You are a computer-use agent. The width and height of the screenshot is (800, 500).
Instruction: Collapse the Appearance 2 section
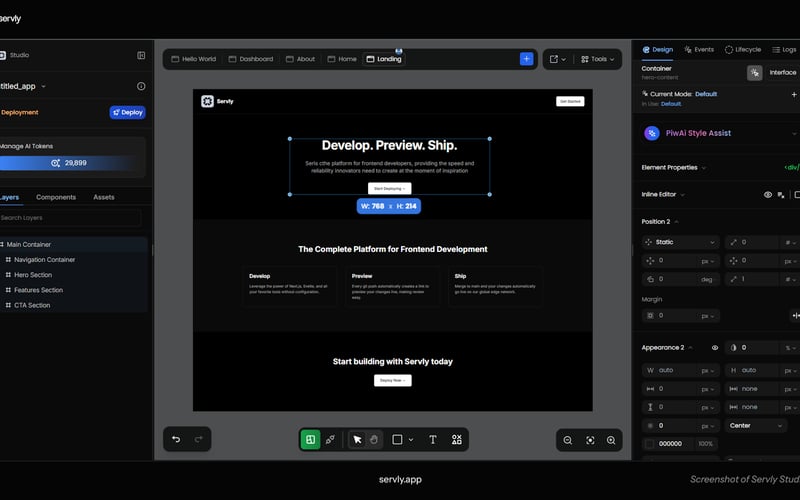click(690, 347)
